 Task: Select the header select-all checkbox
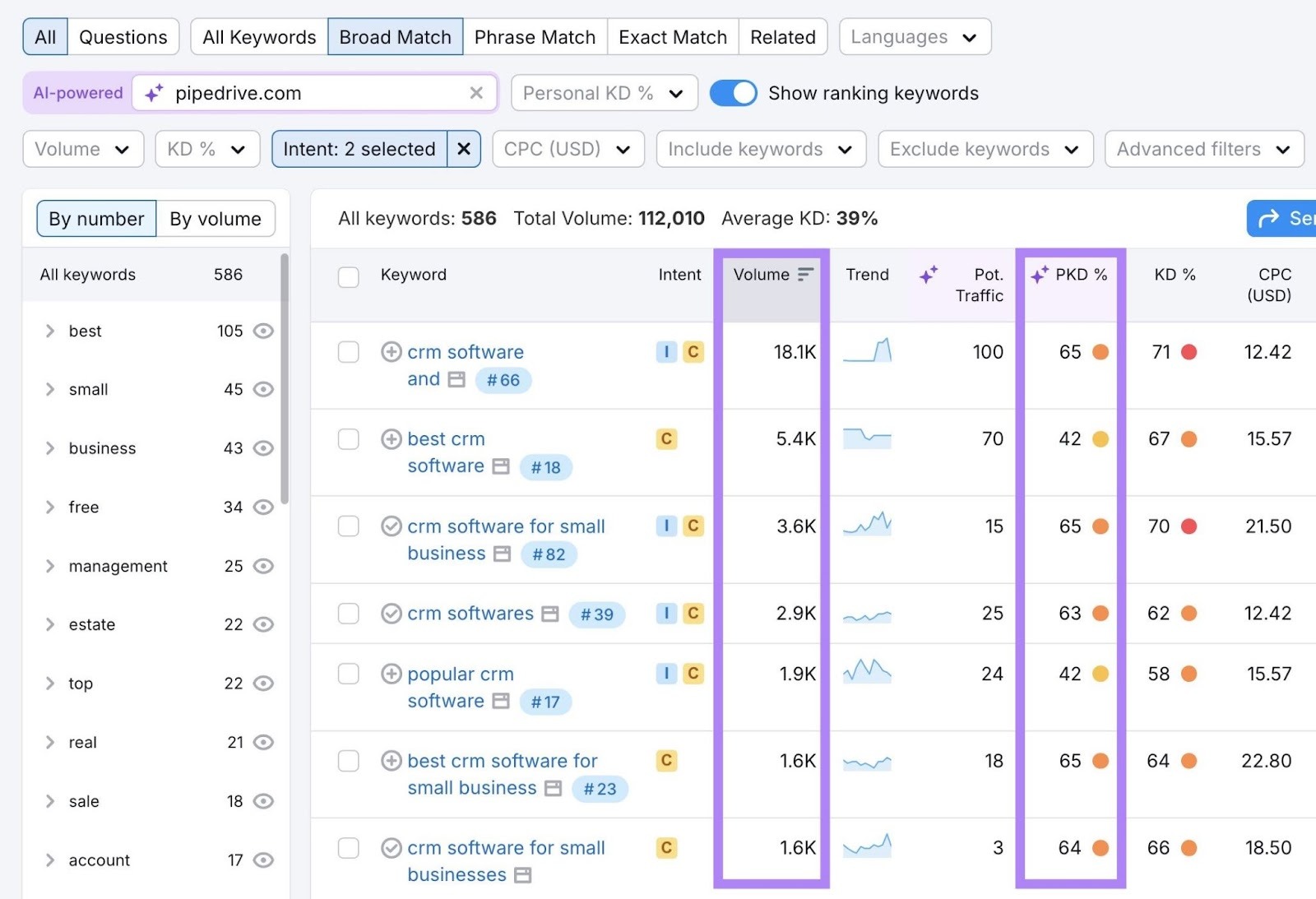pyautogui.click(x=348, y=277)
